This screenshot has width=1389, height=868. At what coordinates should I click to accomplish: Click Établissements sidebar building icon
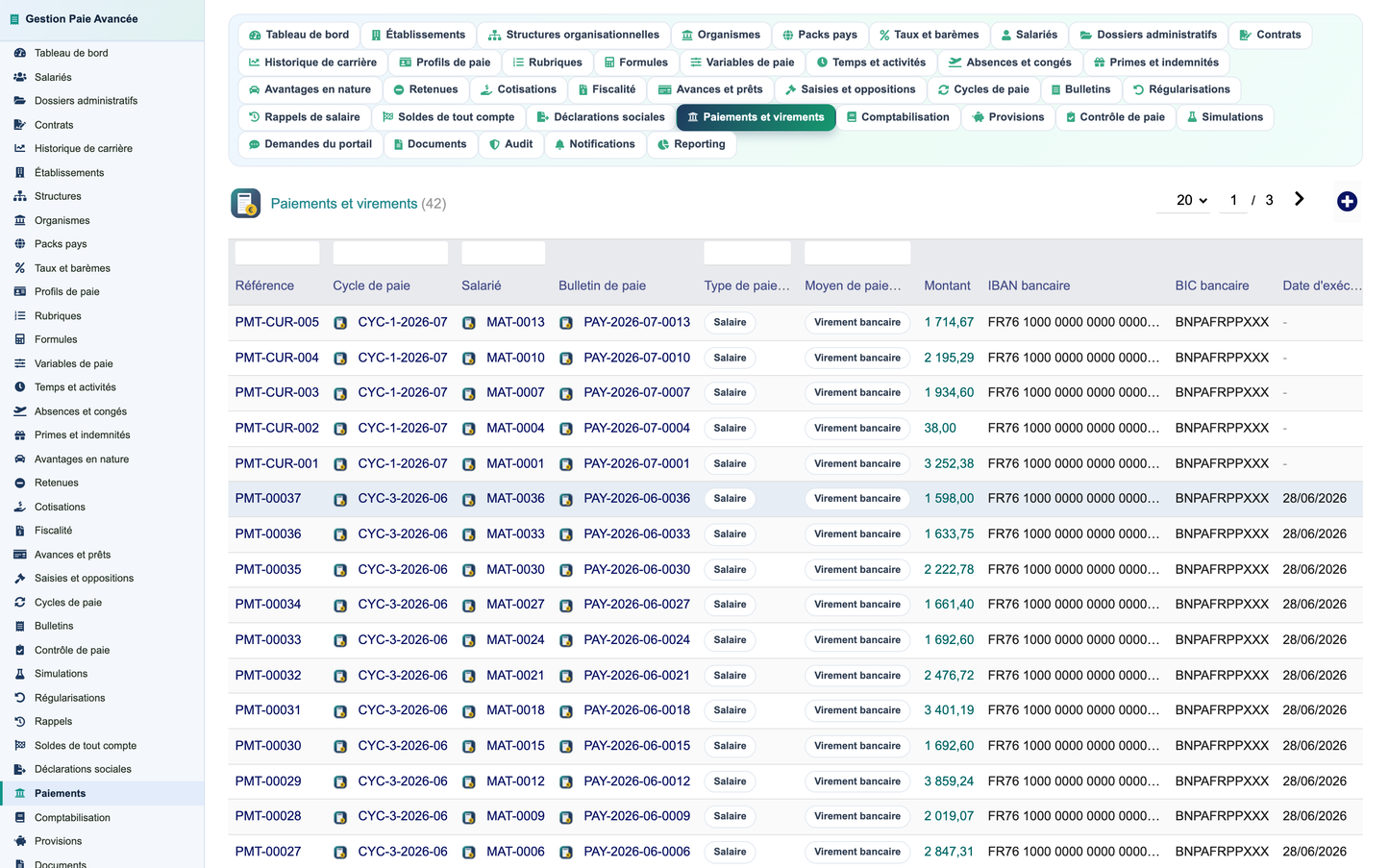[x=20, y=173]
